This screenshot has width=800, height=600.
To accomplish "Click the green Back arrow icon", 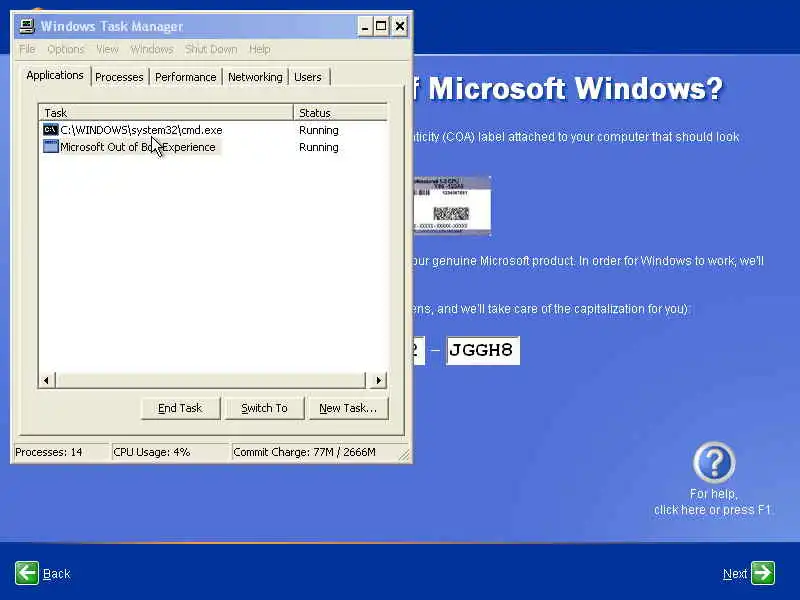I will pyautogui.click(x=27, y=573).
